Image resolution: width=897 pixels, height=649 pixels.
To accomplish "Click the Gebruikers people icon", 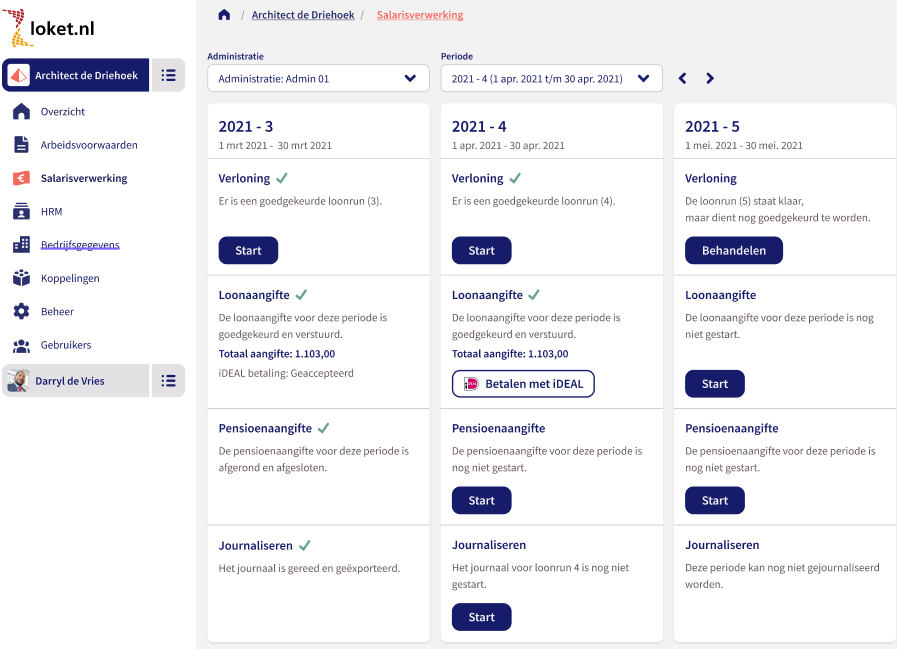I will pos(21,345).
